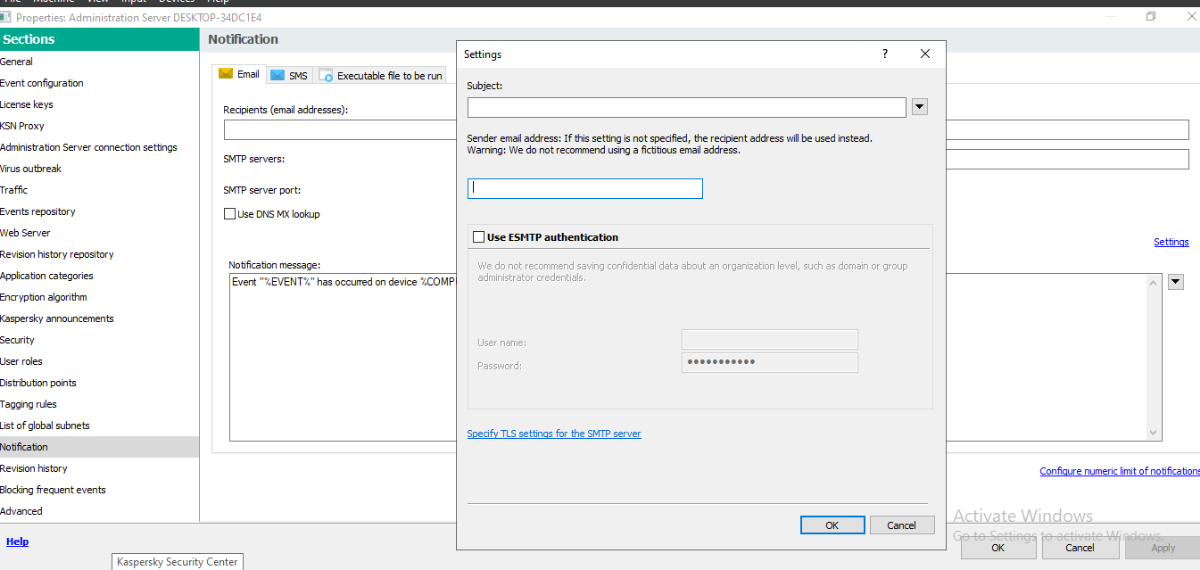Click the question mark help button in Settings

884,54
